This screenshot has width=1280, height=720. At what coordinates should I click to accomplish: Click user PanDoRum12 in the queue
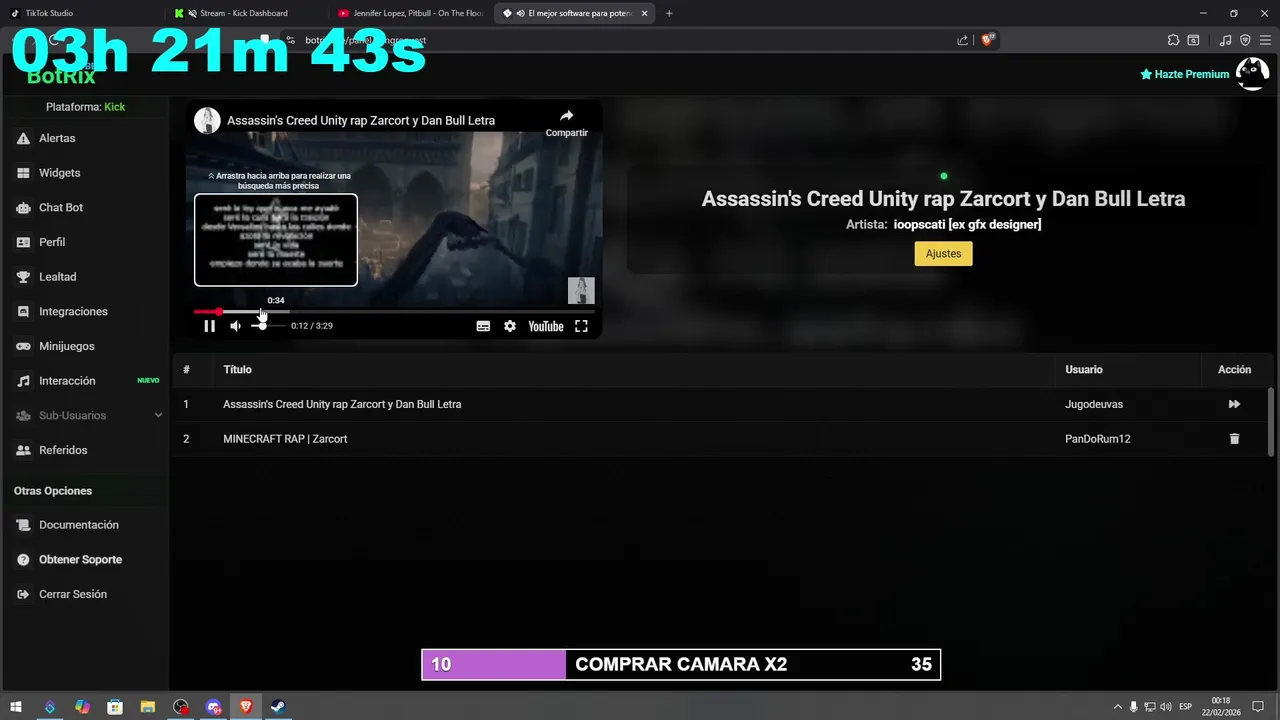(x=1098, y=439)
